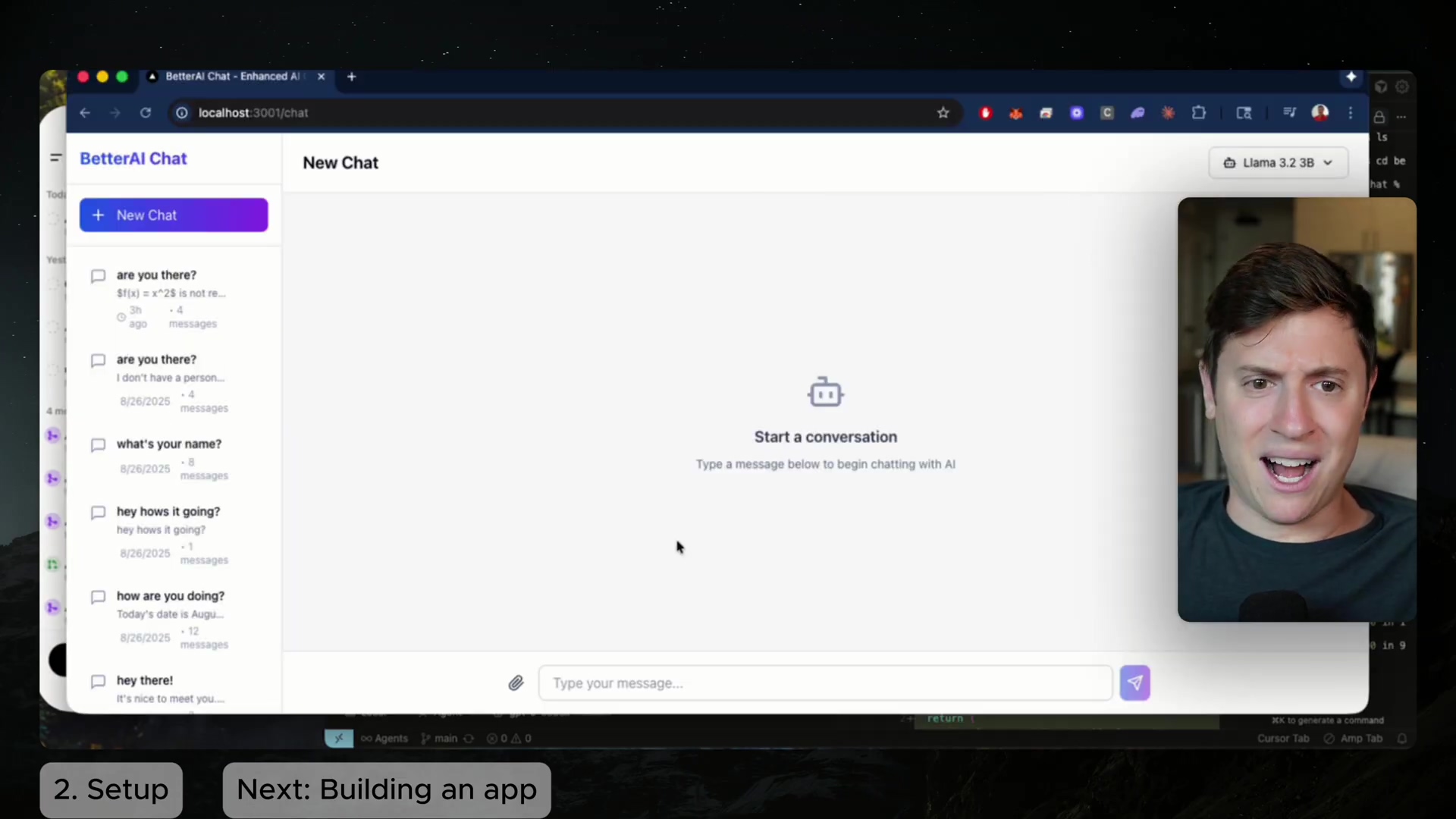Click the errors and warnings count in status bar
Viewport: 1456px width, 819px height.
coord(509,739)
